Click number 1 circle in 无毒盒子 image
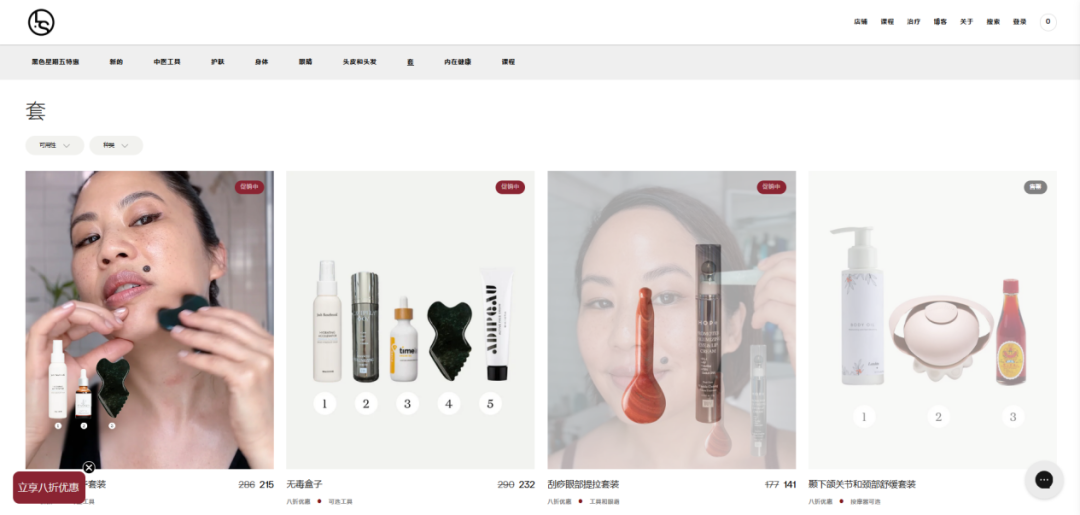Viewport: 1080px width, 515px height. (x=324, y=403)
